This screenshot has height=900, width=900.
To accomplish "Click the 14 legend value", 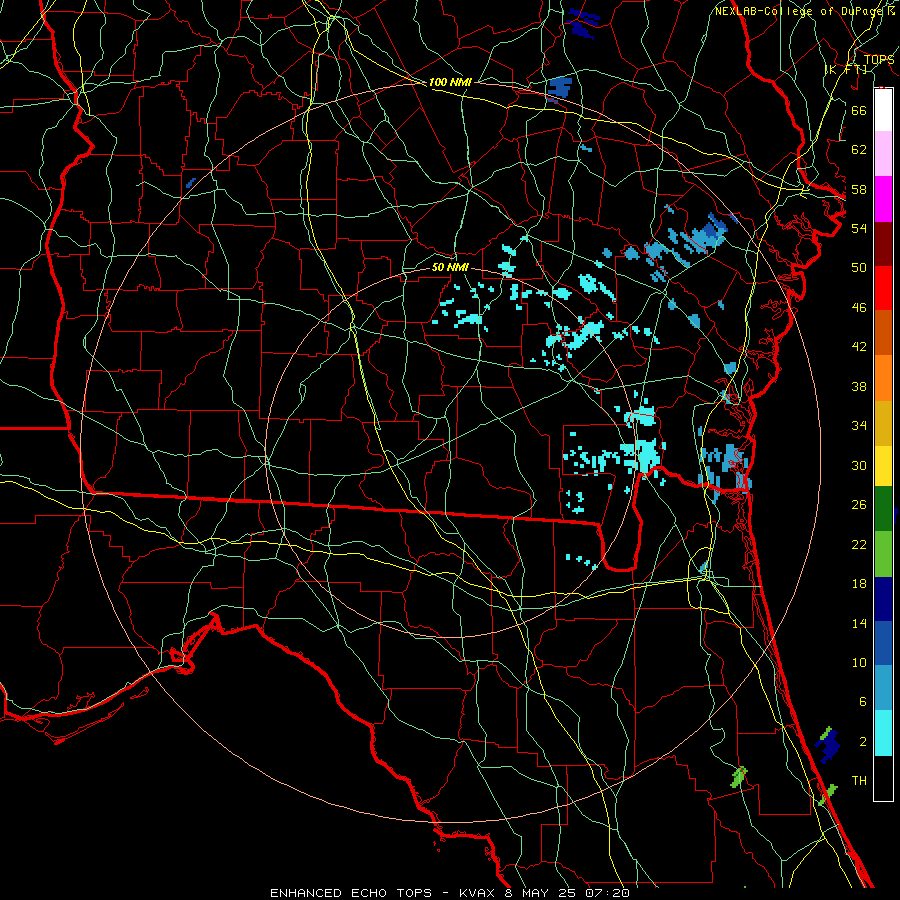I will pyautogui.click(x=859, y=623).
